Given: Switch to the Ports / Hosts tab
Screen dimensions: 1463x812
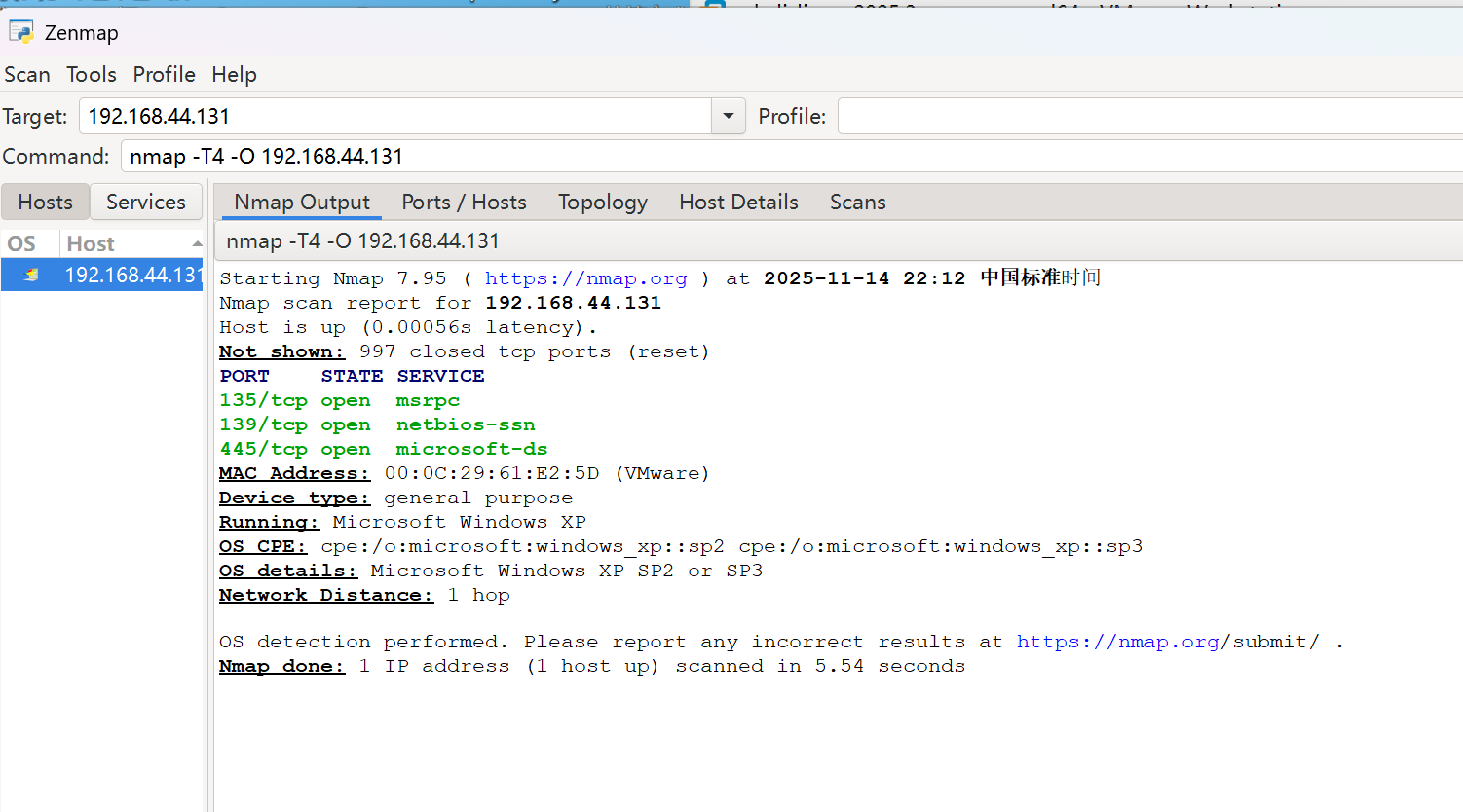Looking at the screenshot, I should click(x=464, y=202).
